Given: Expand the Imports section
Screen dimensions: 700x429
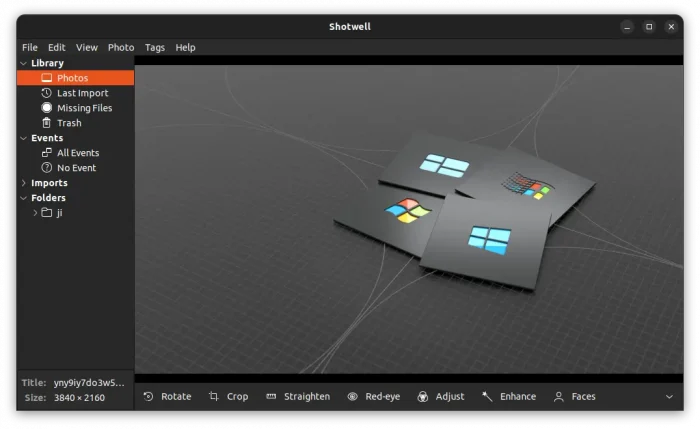Looking at the screenshot, I should [24, 183].
